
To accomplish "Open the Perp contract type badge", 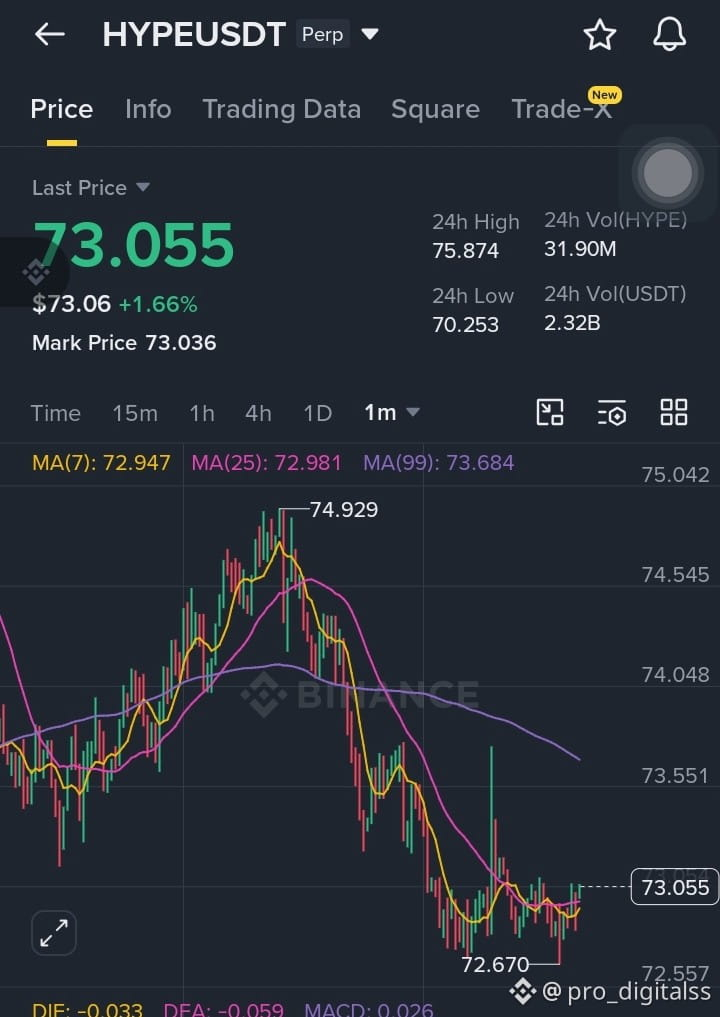I will (x=322, y=34).
